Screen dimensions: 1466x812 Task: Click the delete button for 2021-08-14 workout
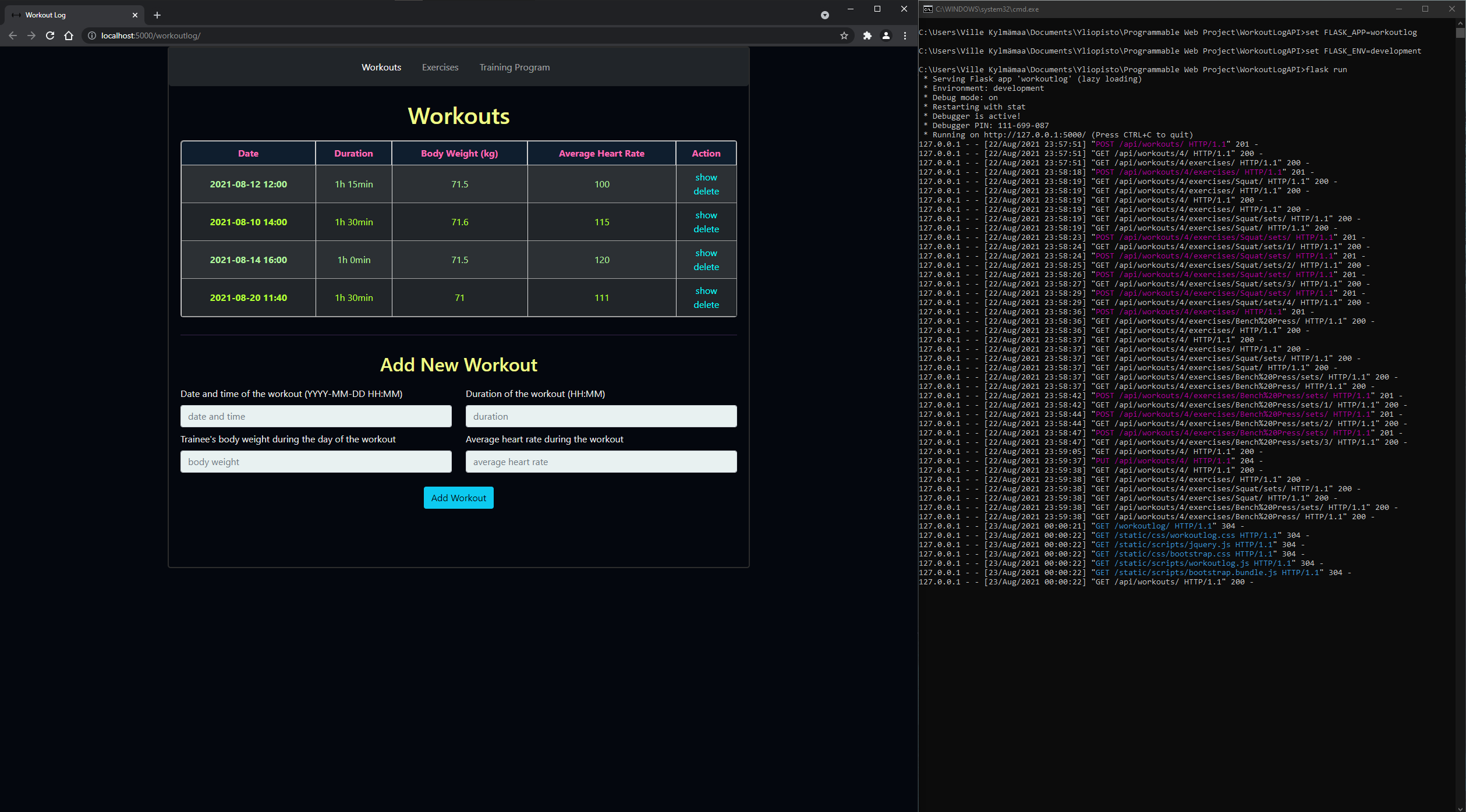coord(706,267)
